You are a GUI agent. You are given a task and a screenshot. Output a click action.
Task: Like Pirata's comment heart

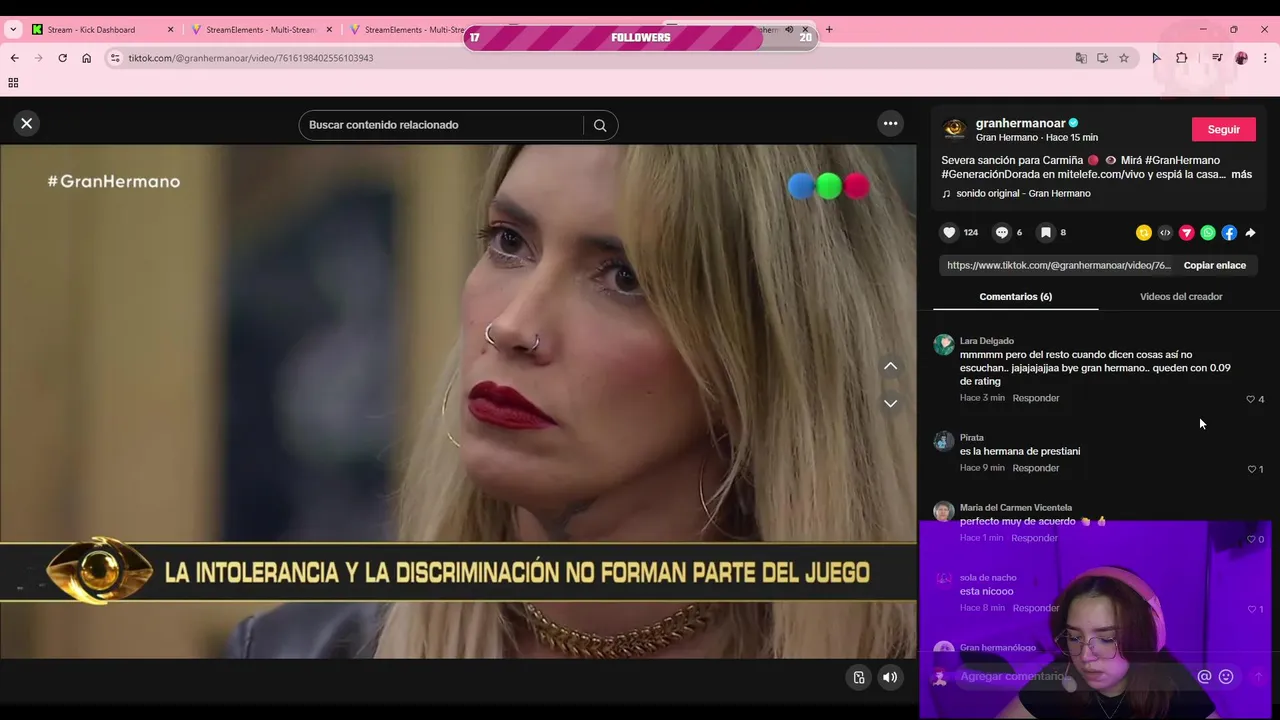[1251, 469]
